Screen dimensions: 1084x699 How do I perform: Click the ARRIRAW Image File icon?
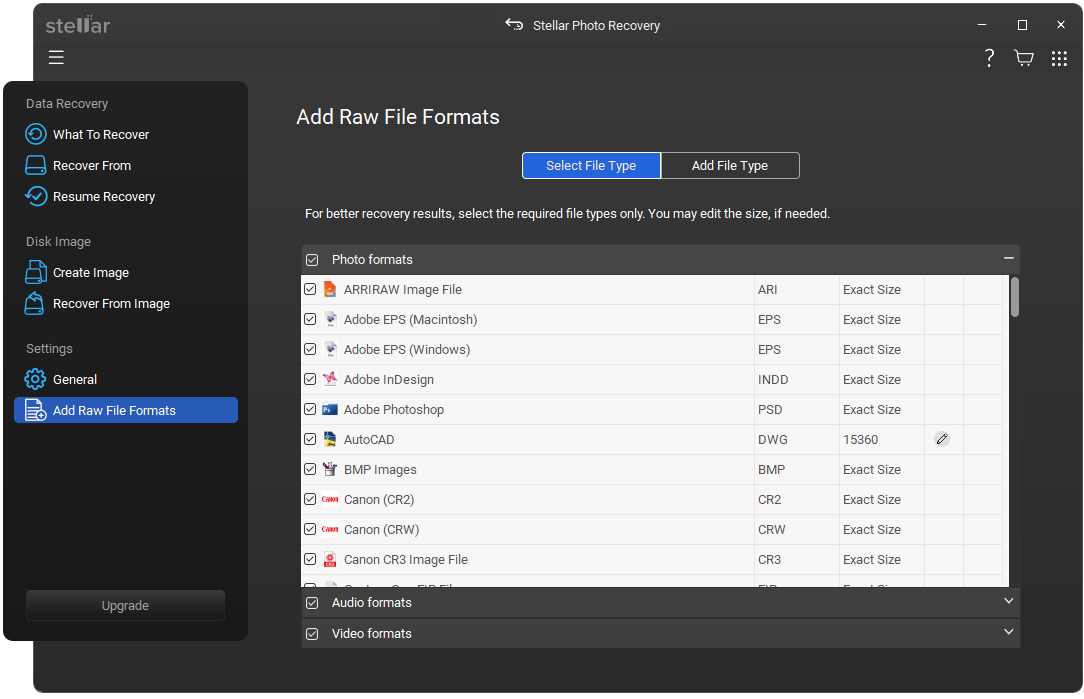330,289
